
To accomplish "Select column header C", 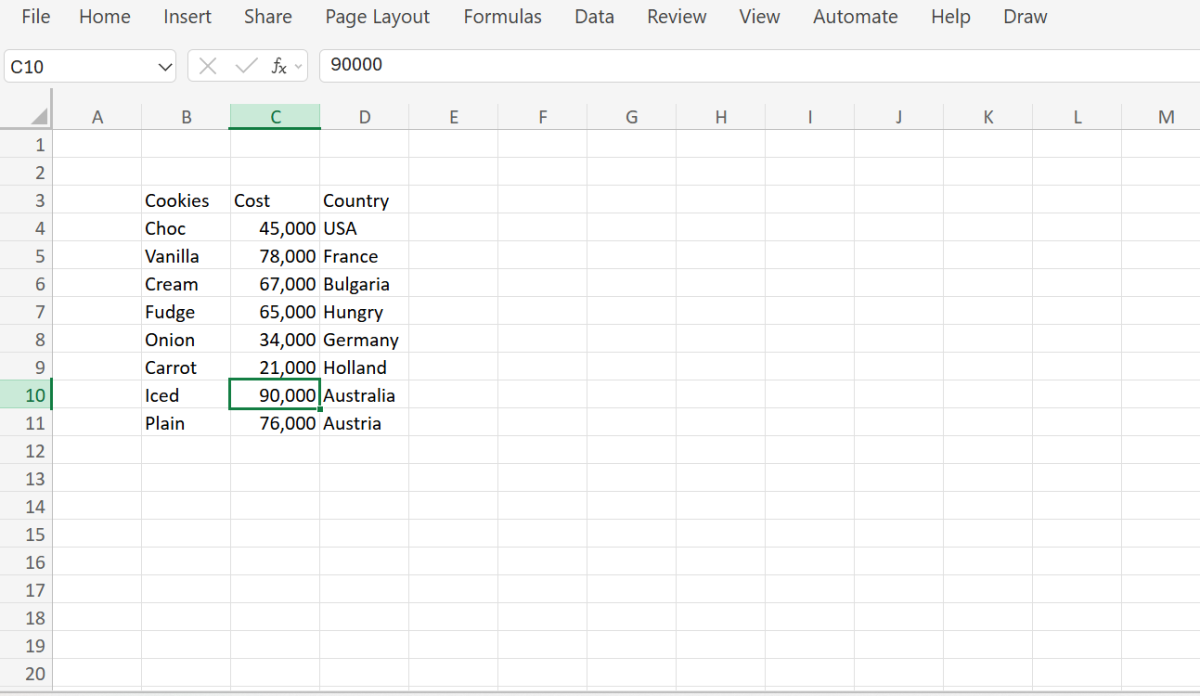I will coord(274,115).
